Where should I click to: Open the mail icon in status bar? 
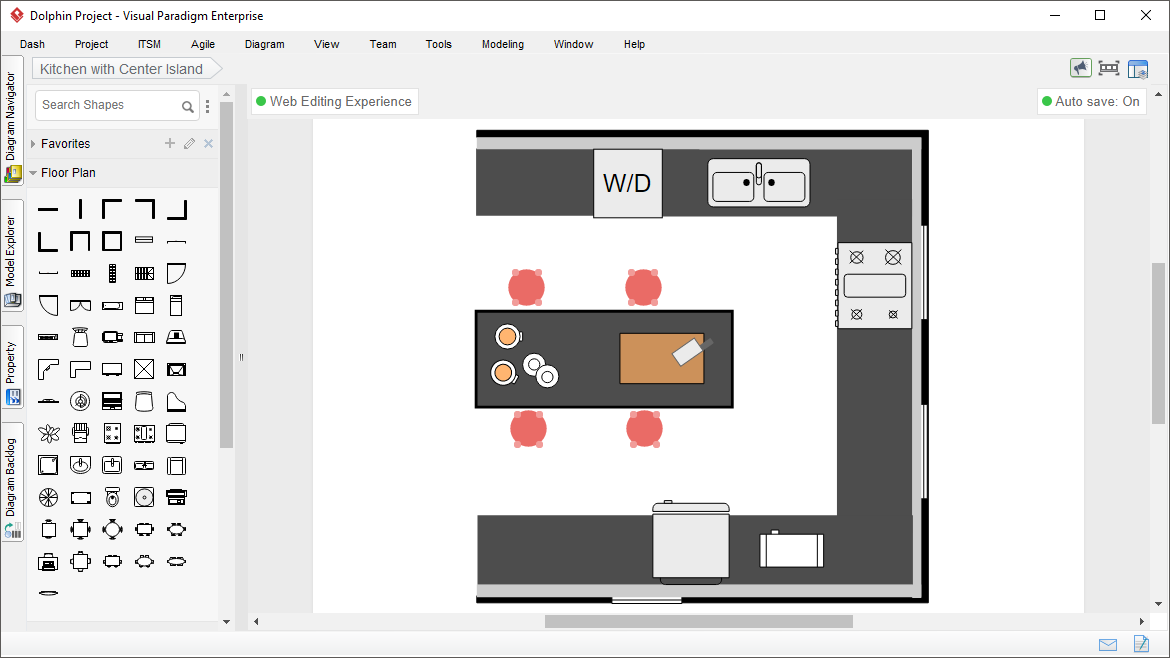pyautogui.click(x=1108, y=645)
